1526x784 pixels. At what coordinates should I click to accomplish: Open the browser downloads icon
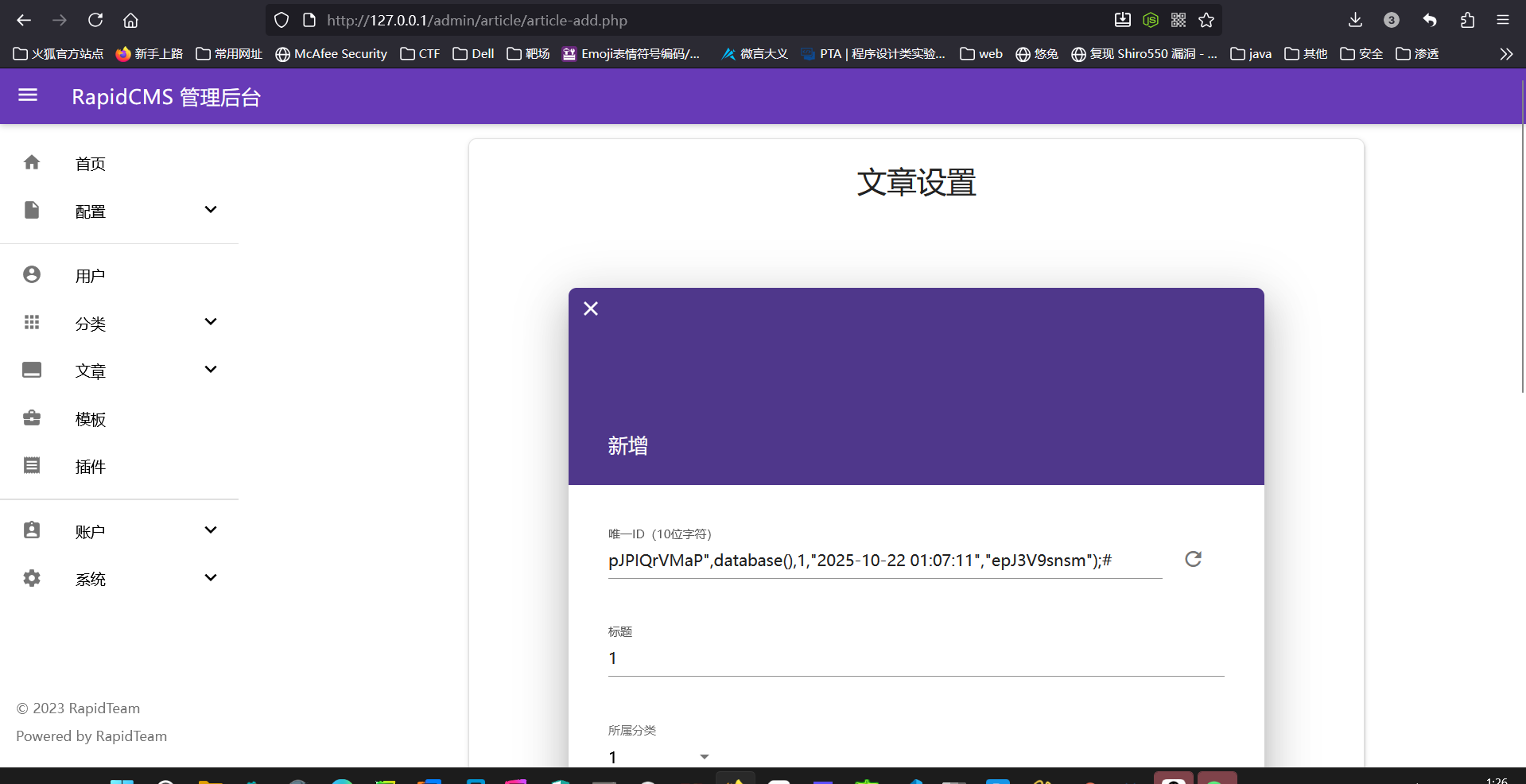click(1355, 20)
